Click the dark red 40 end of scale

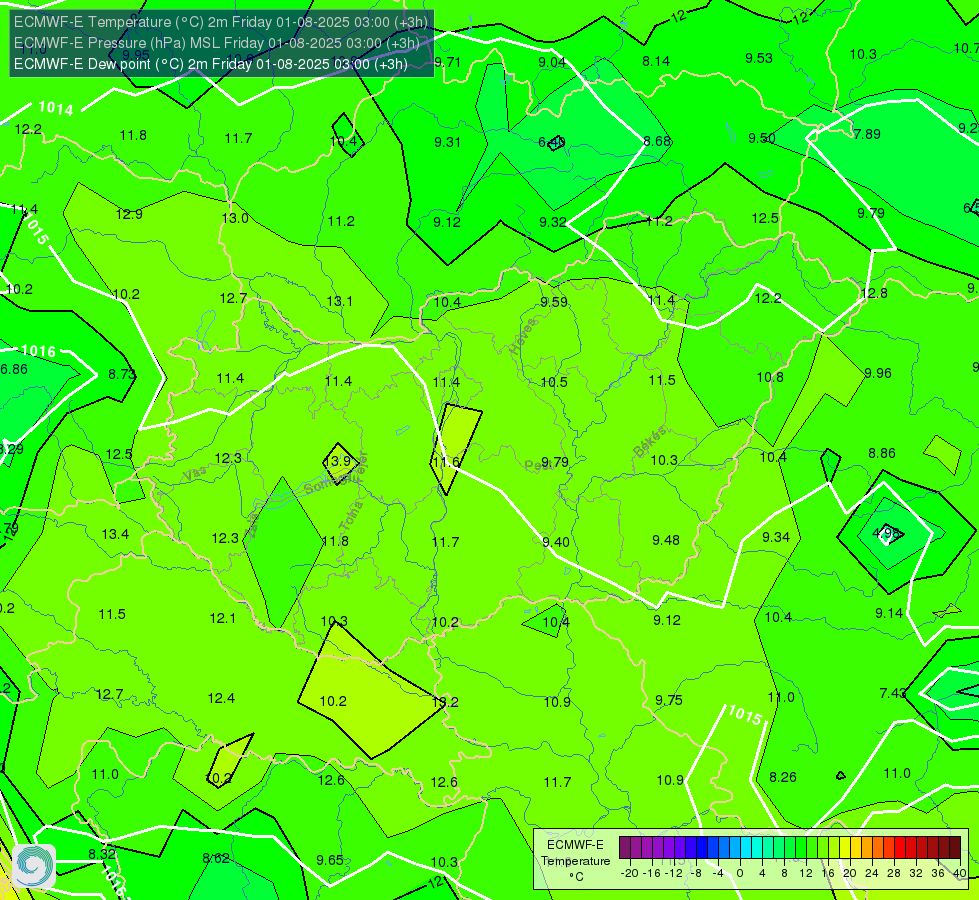click(x=955, y=848)
